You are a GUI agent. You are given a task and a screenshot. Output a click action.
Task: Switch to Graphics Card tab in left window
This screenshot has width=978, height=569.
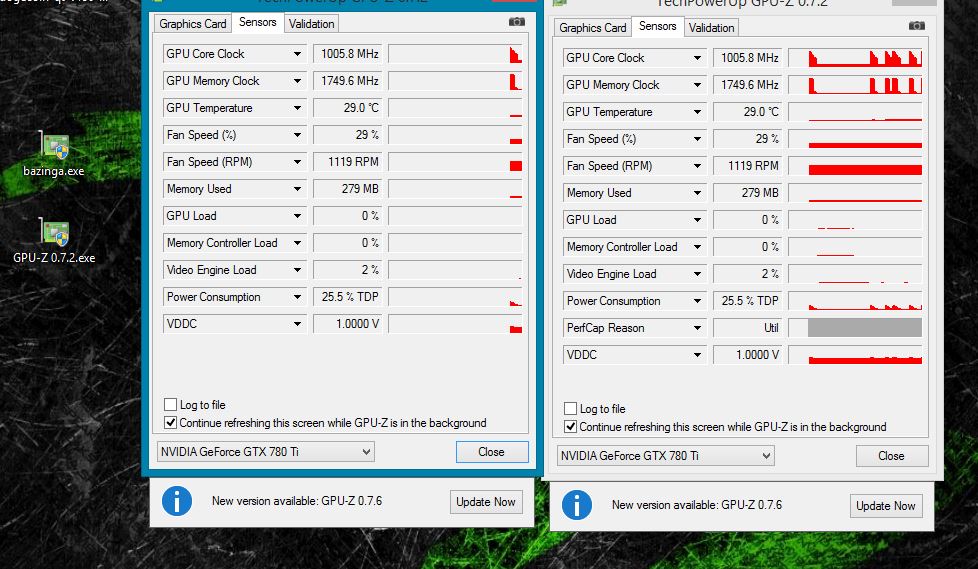193,24
